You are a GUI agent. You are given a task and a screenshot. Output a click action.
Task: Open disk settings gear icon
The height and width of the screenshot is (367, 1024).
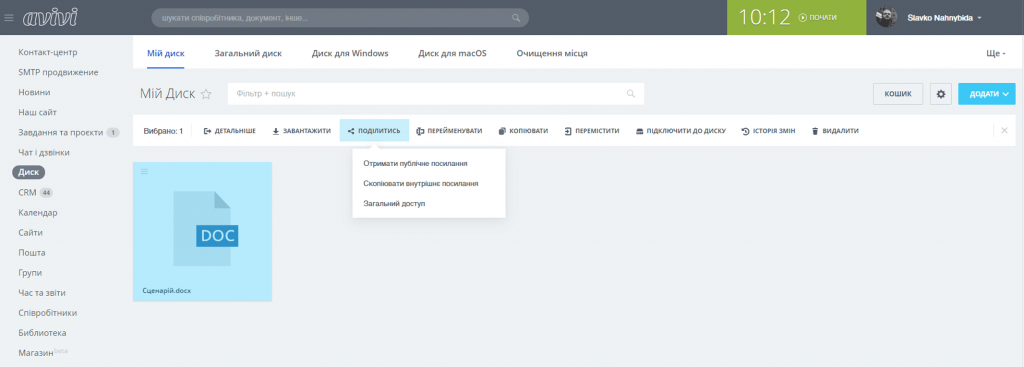(x=941, y=94)
